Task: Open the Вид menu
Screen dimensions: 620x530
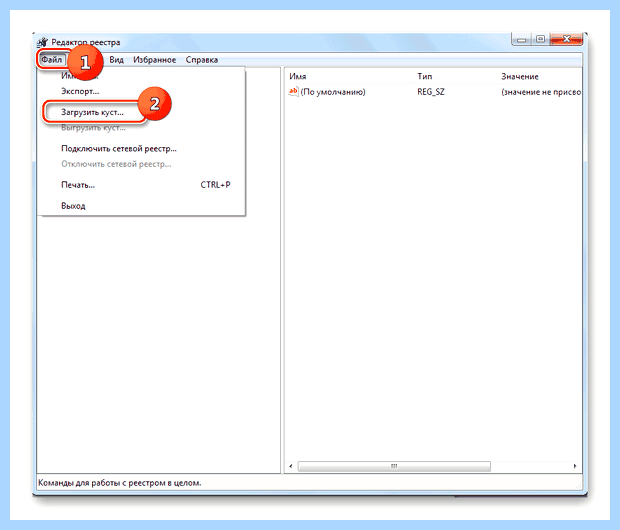Action: click(116, 60)
